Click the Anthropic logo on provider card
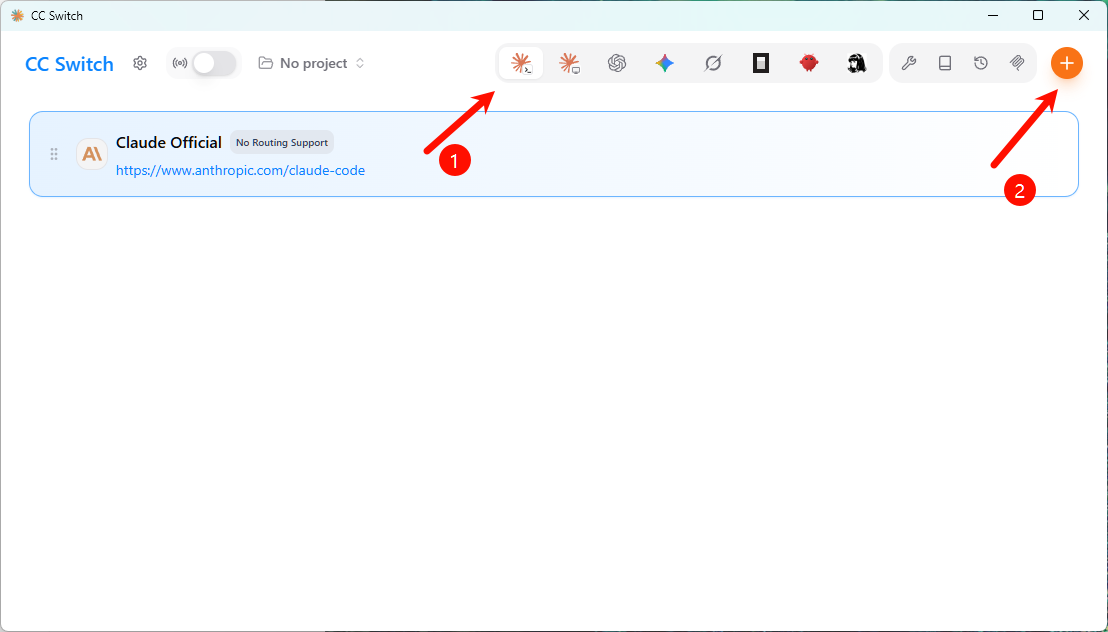The width and height of the screenshot is (1108, 632). click(92, 154)
